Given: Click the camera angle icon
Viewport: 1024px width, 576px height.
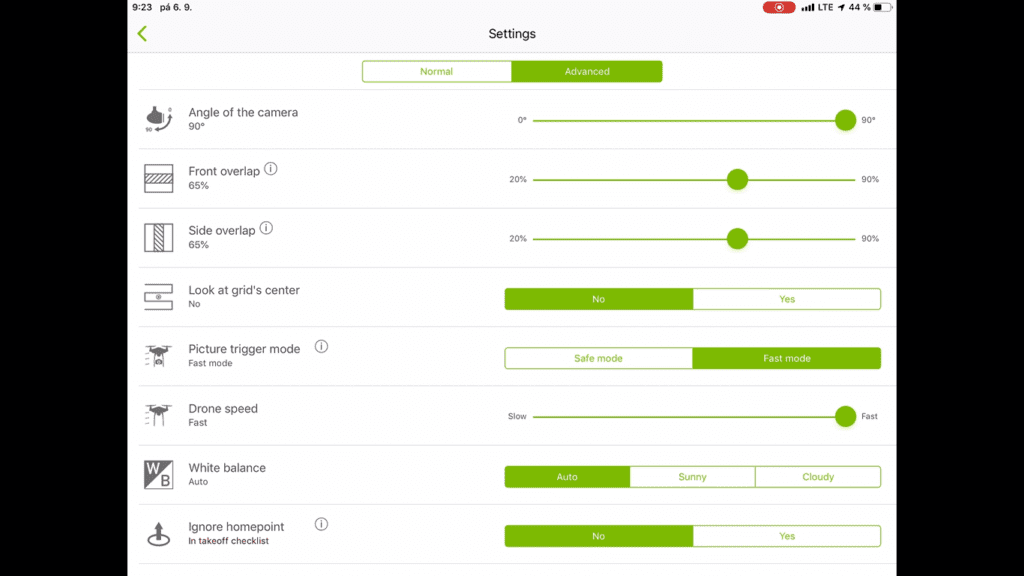Looking at the screenshot, I should pyautogui.click(x=158, y=119).
